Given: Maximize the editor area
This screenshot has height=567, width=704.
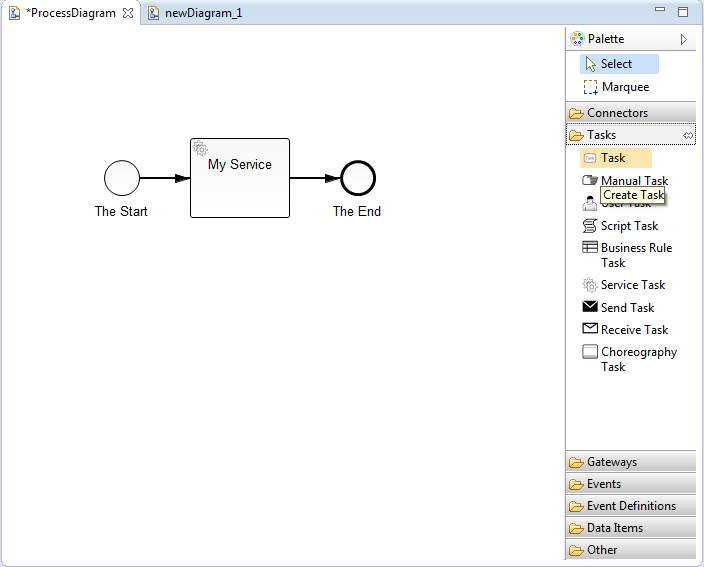Looking at the screenshot, I should click(x=683, y=12).
